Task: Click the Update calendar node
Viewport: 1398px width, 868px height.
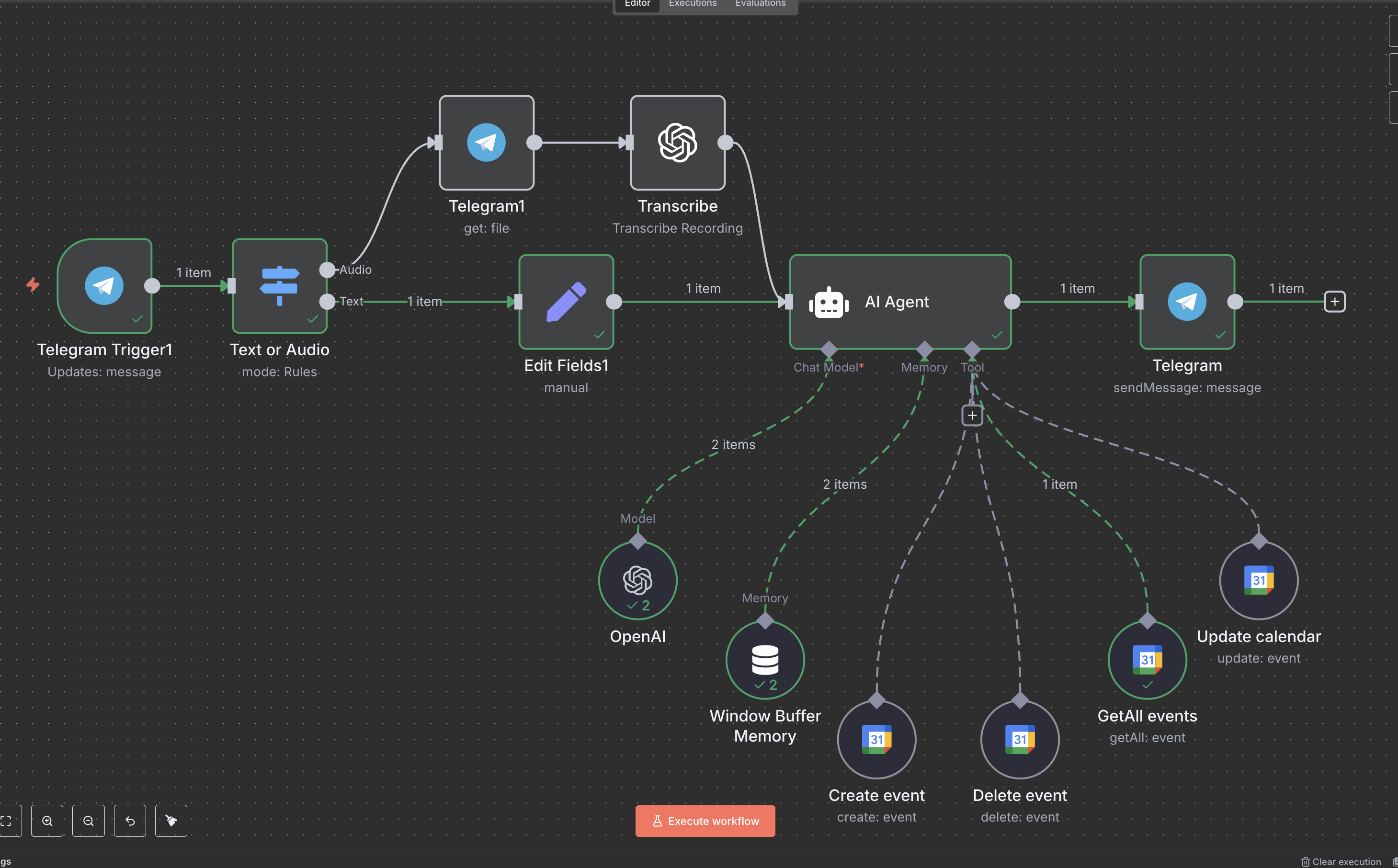Action: tap(1259, 580)
